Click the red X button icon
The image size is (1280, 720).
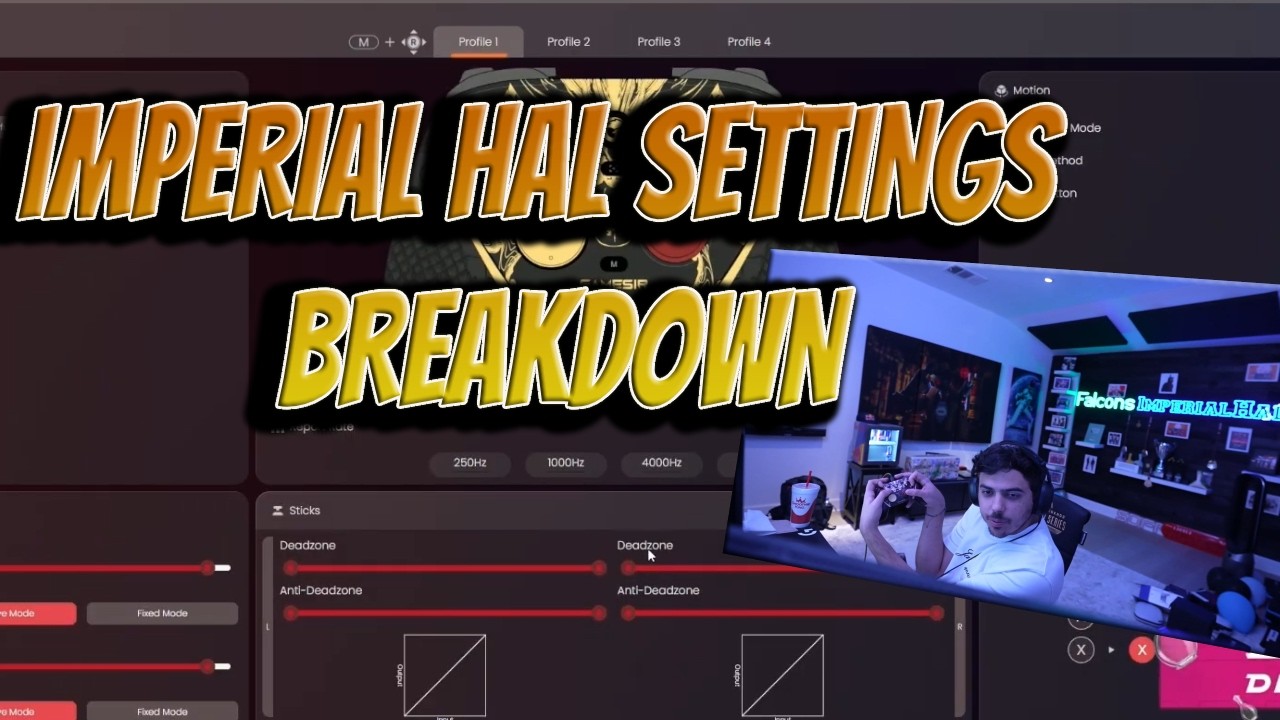pos(1142,650)
